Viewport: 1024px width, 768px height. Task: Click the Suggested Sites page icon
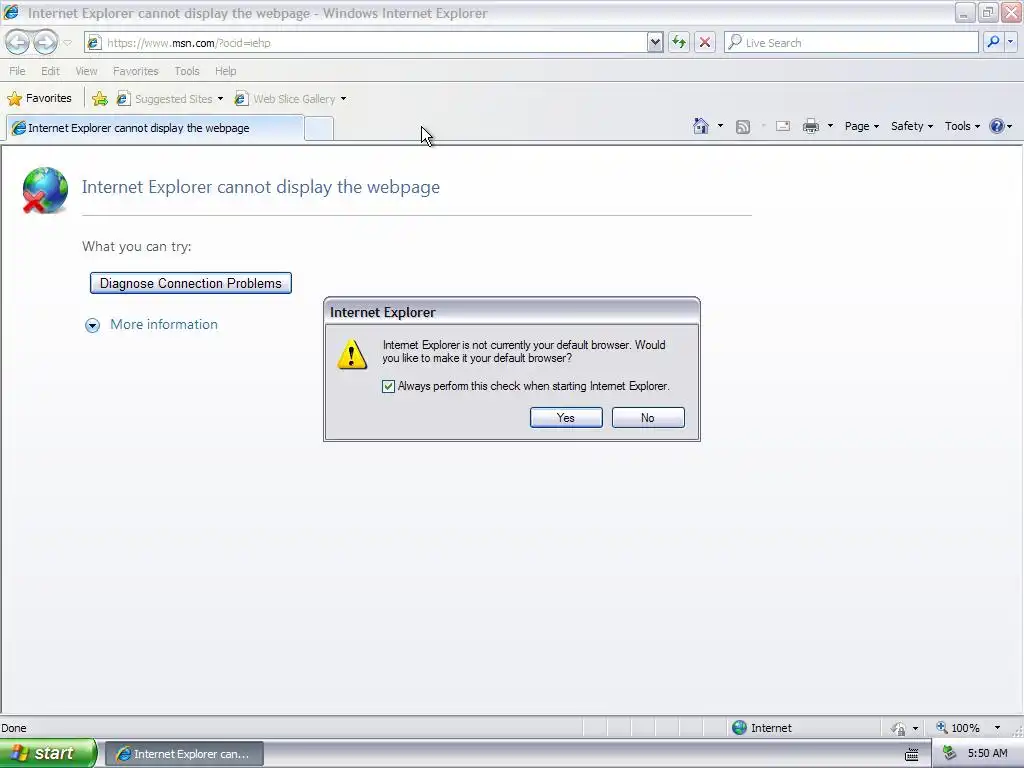(x=123, y=99)
